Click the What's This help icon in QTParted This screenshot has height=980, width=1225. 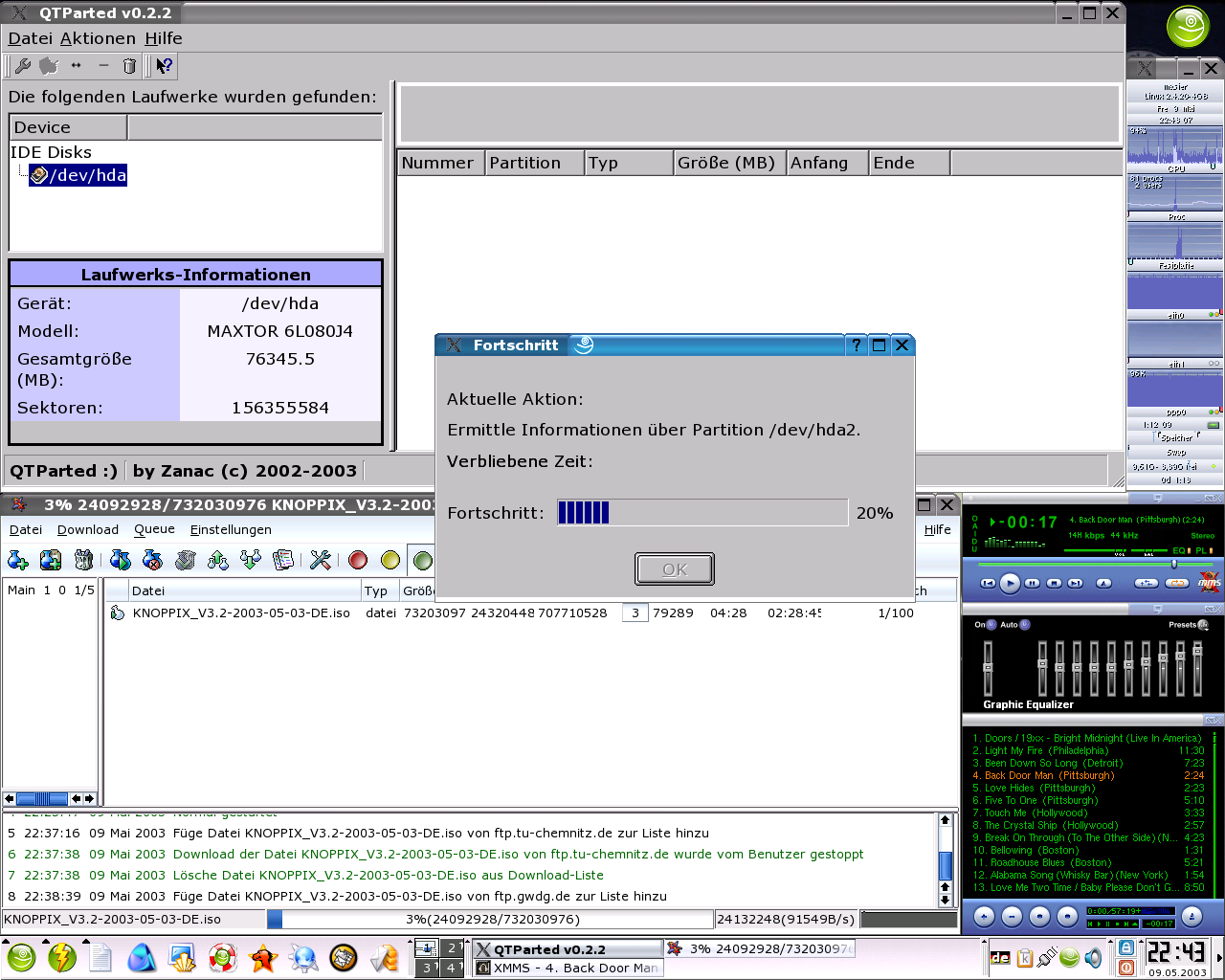165,66
